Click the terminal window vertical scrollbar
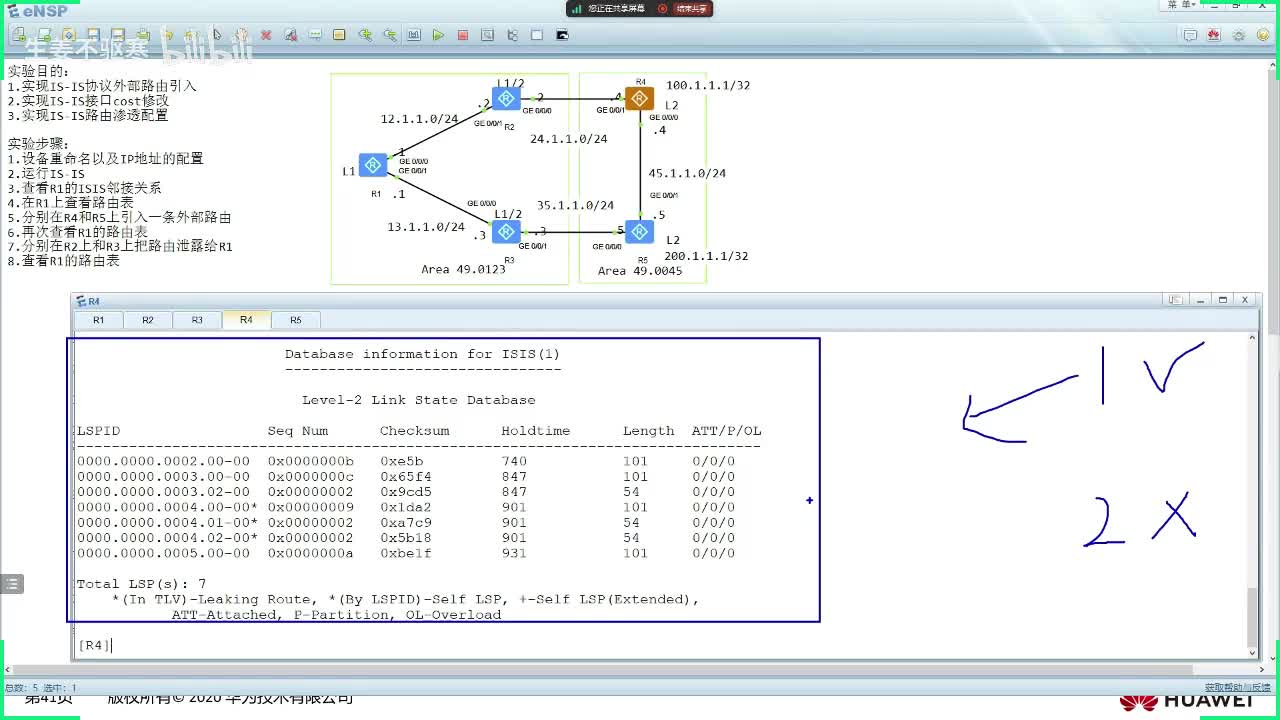 [1253, 618]
